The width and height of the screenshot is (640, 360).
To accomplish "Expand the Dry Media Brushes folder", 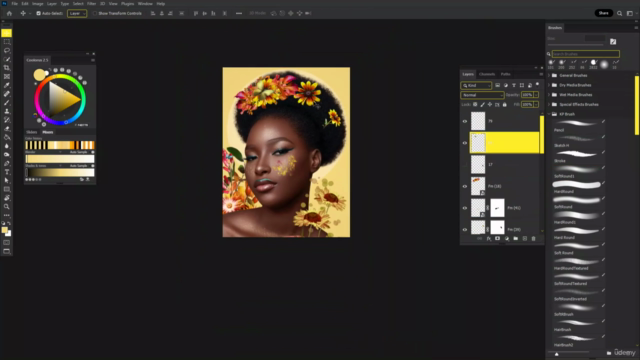I will 549,85.
